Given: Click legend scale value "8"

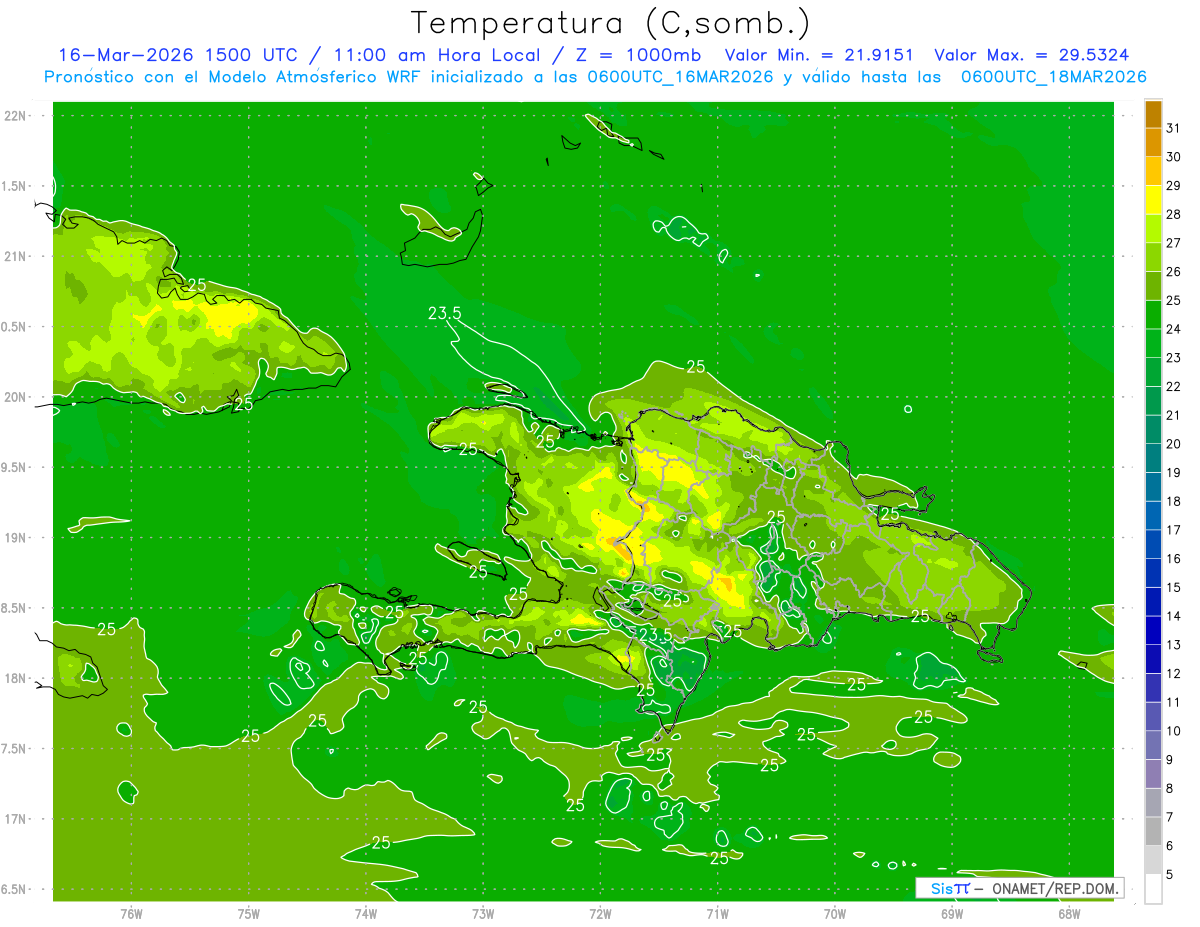Looking at the screenshot, I should [x=1171, y=789].
